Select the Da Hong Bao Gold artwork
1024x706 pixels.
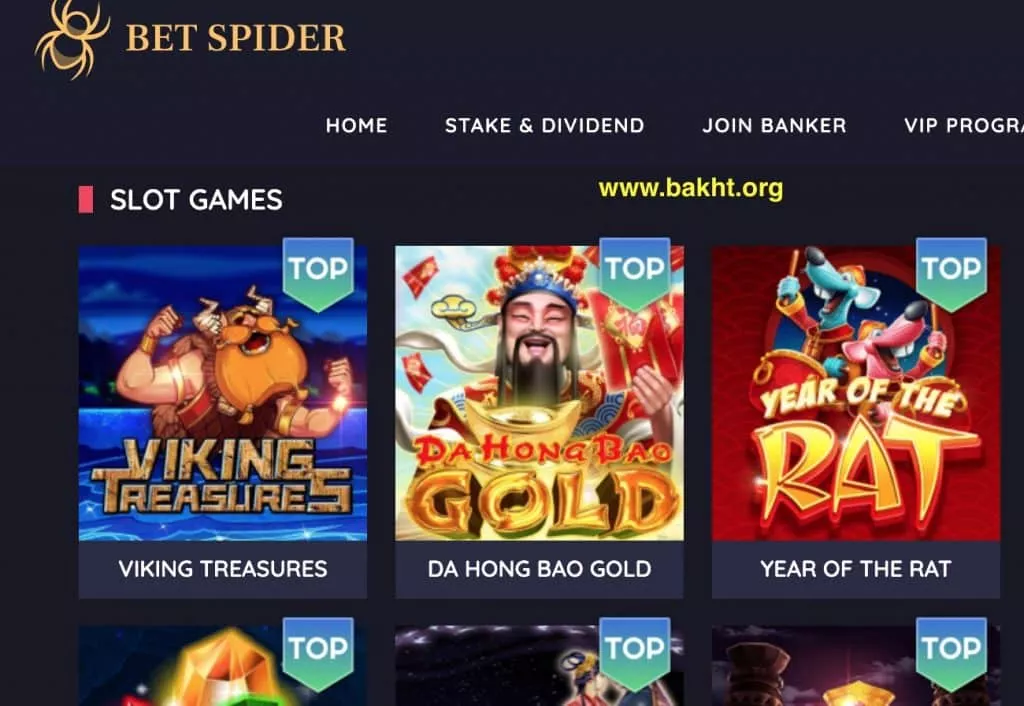(539, 393)
